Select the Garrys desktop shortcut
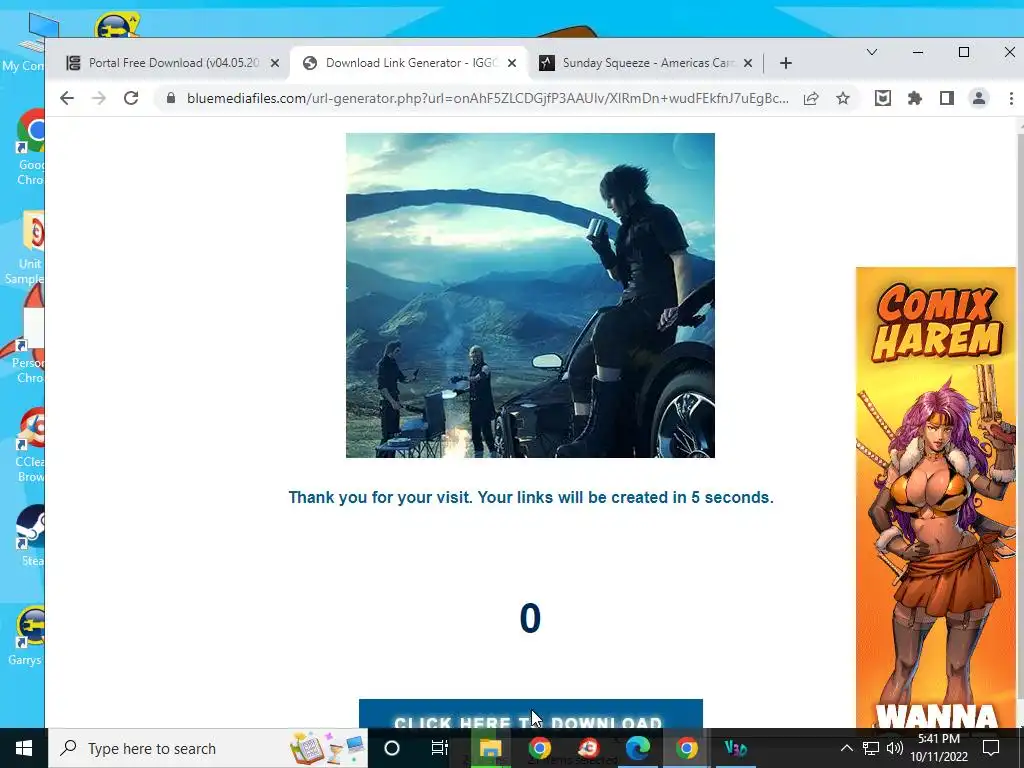Image resolution: width=1024 pixels, height=768 pixels. (26, 636)
